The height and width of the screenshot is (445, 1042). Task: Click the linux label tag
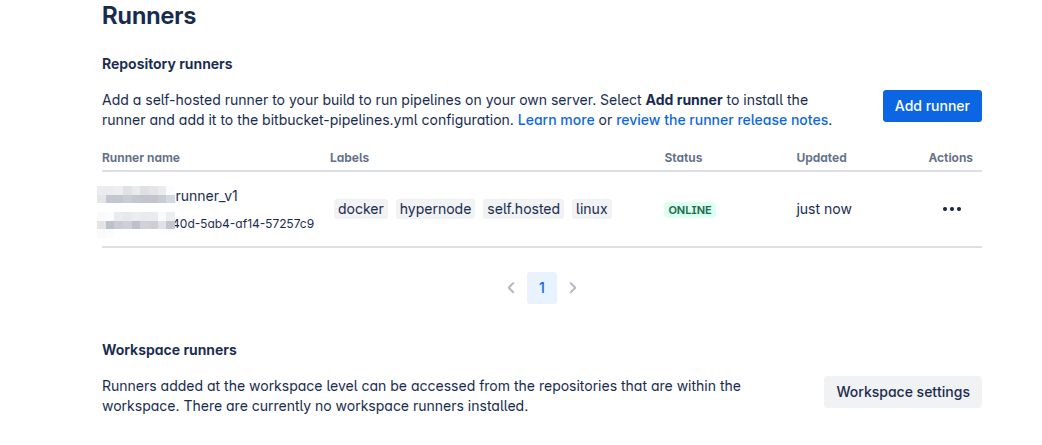[x=591, y=209]
